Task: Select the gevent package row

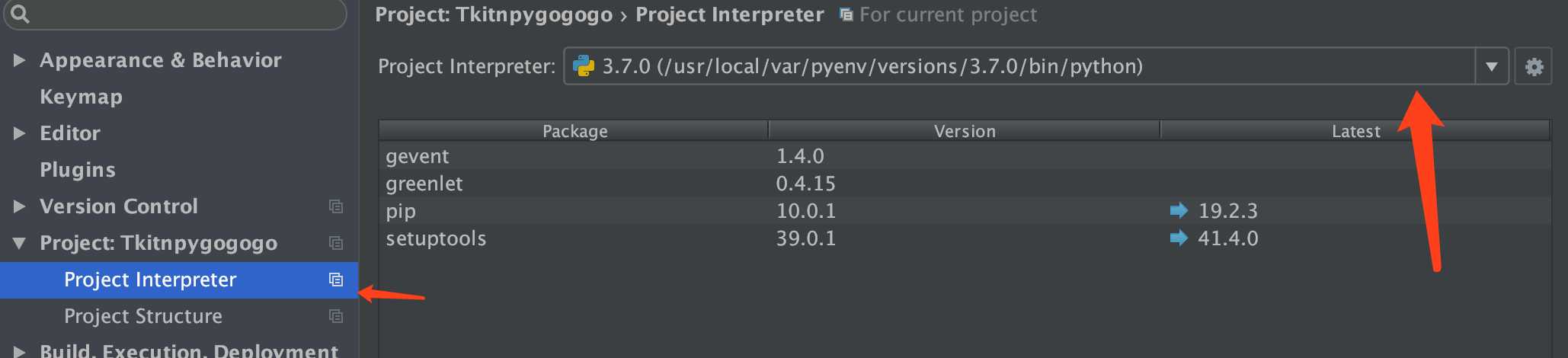Action: pos(965,156)
